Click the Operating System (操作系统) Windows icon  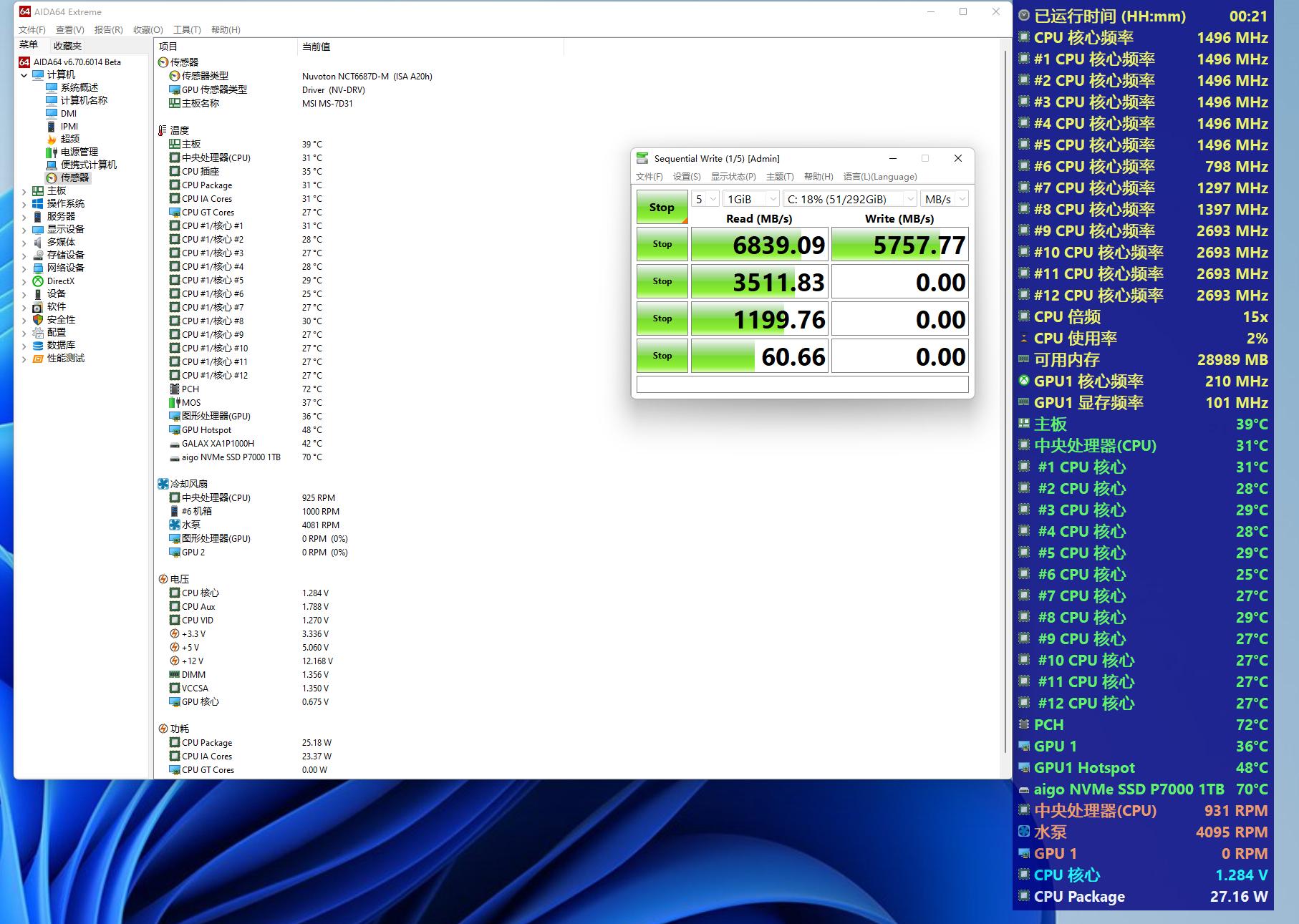click(x=38, y=204)
